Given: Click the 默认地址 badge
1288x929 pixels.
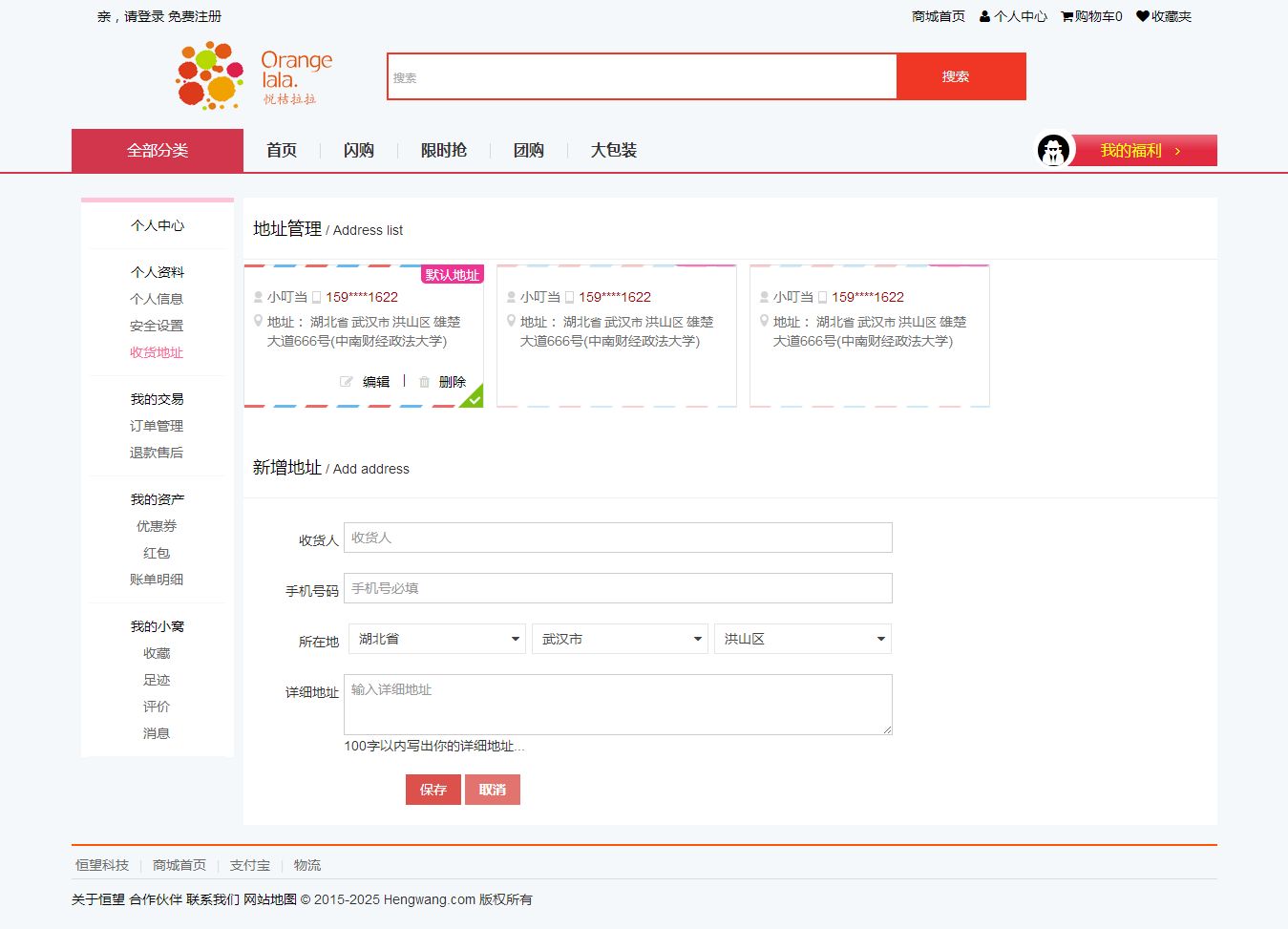Looking at the screenshot, I should tap(453, 275).
